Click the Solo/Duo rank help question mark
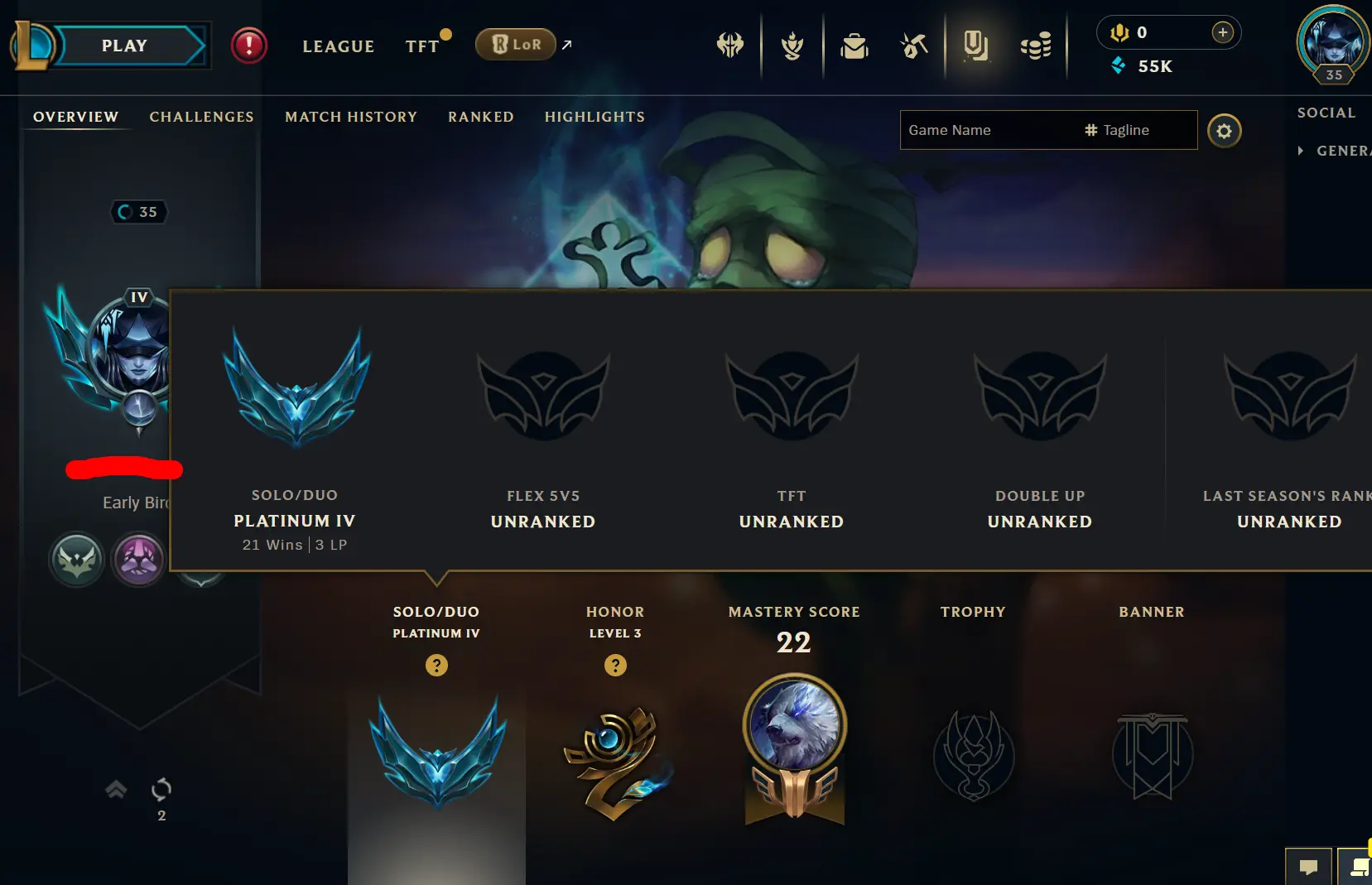This screenshot has height=885, width=1372. coord(436,665)
